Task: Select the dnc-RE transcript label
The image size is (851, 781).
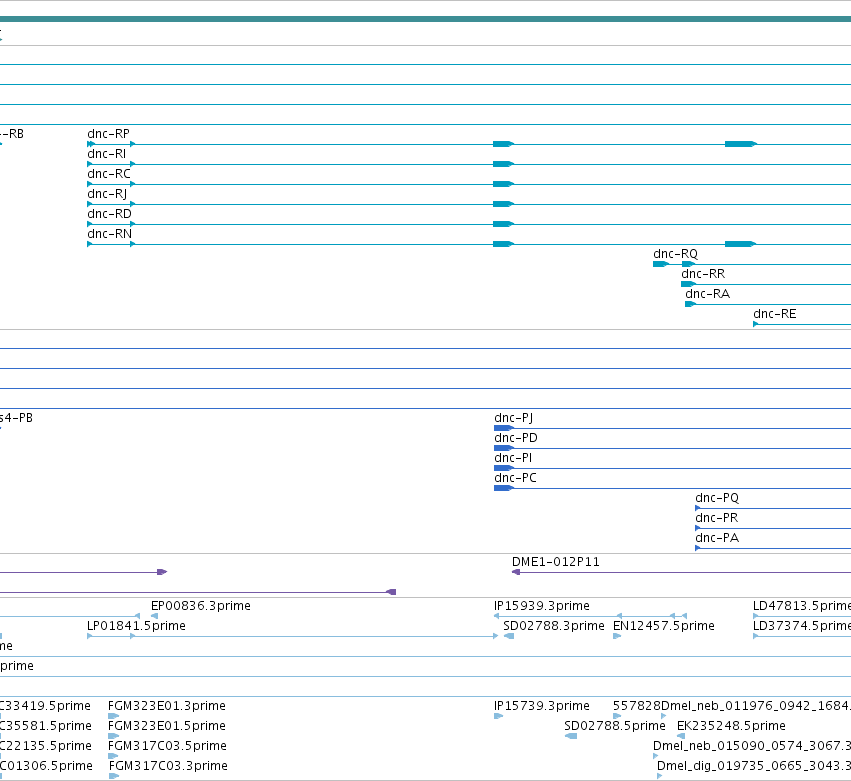Action: pos(774,314)
